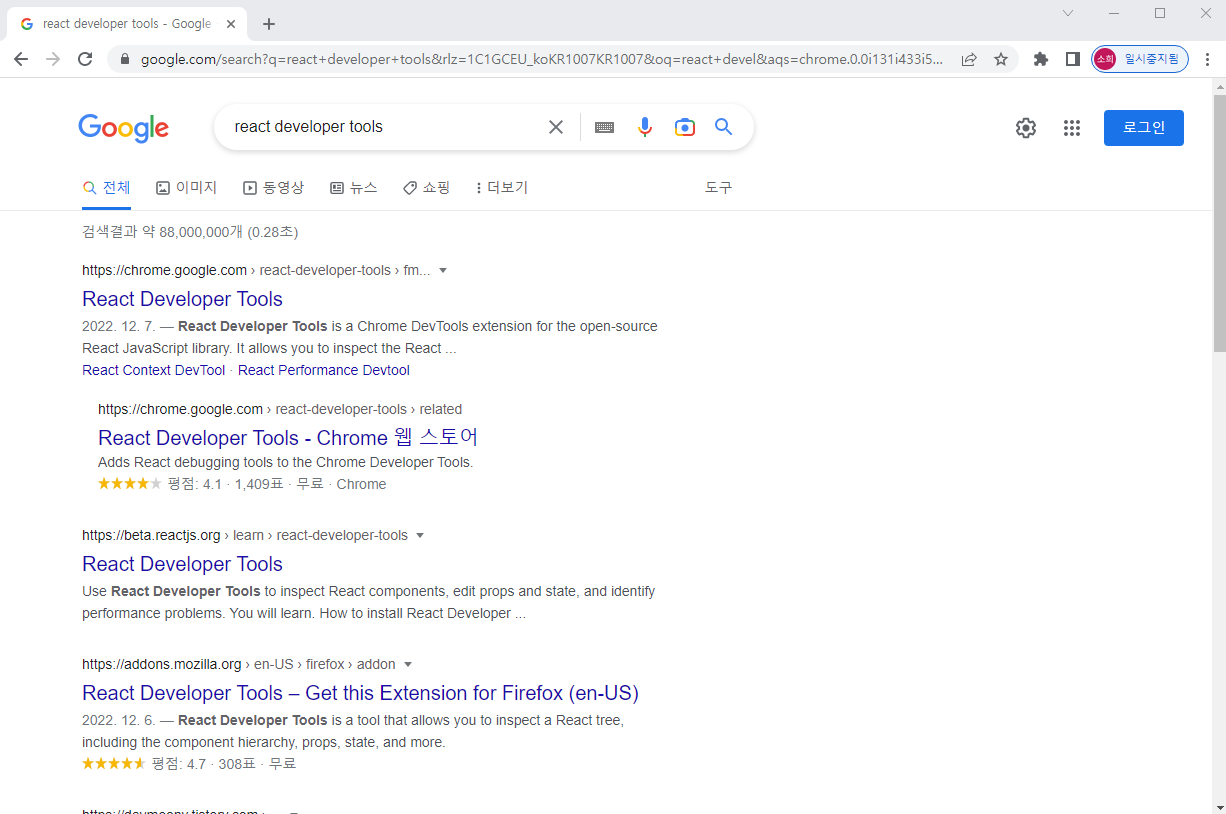The height and width of the screenshot is (814, 1226).
Task: Click into the Google search text field
Action: [385, 127]
